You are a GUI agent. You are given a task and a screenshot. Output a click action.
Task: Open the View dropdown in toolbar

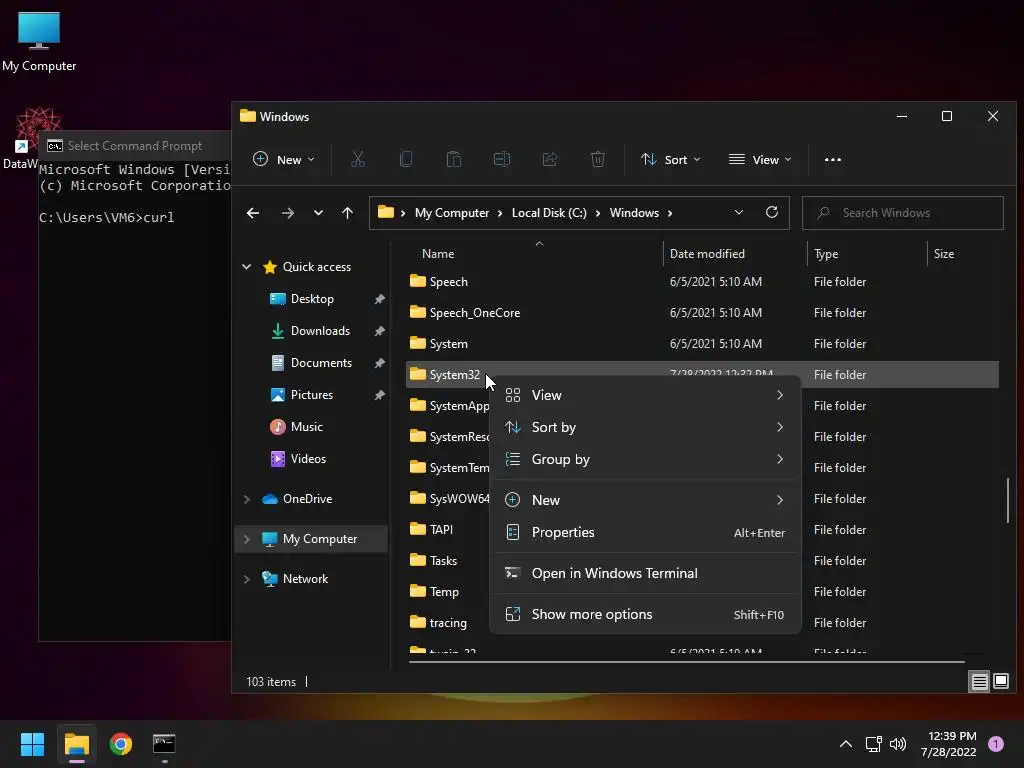coord(760,159)
